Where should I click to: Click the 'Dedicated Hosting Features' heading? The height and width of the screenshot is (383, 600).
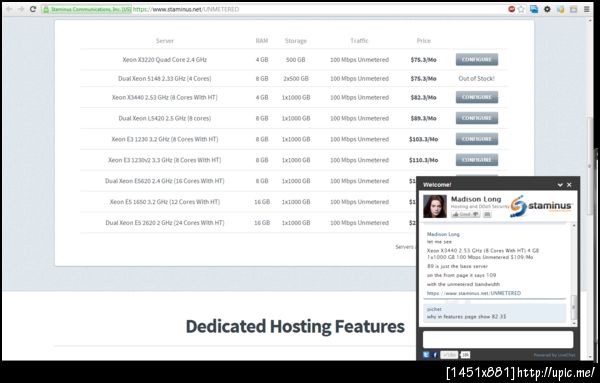pyautogui.click(x=295, y=326)
